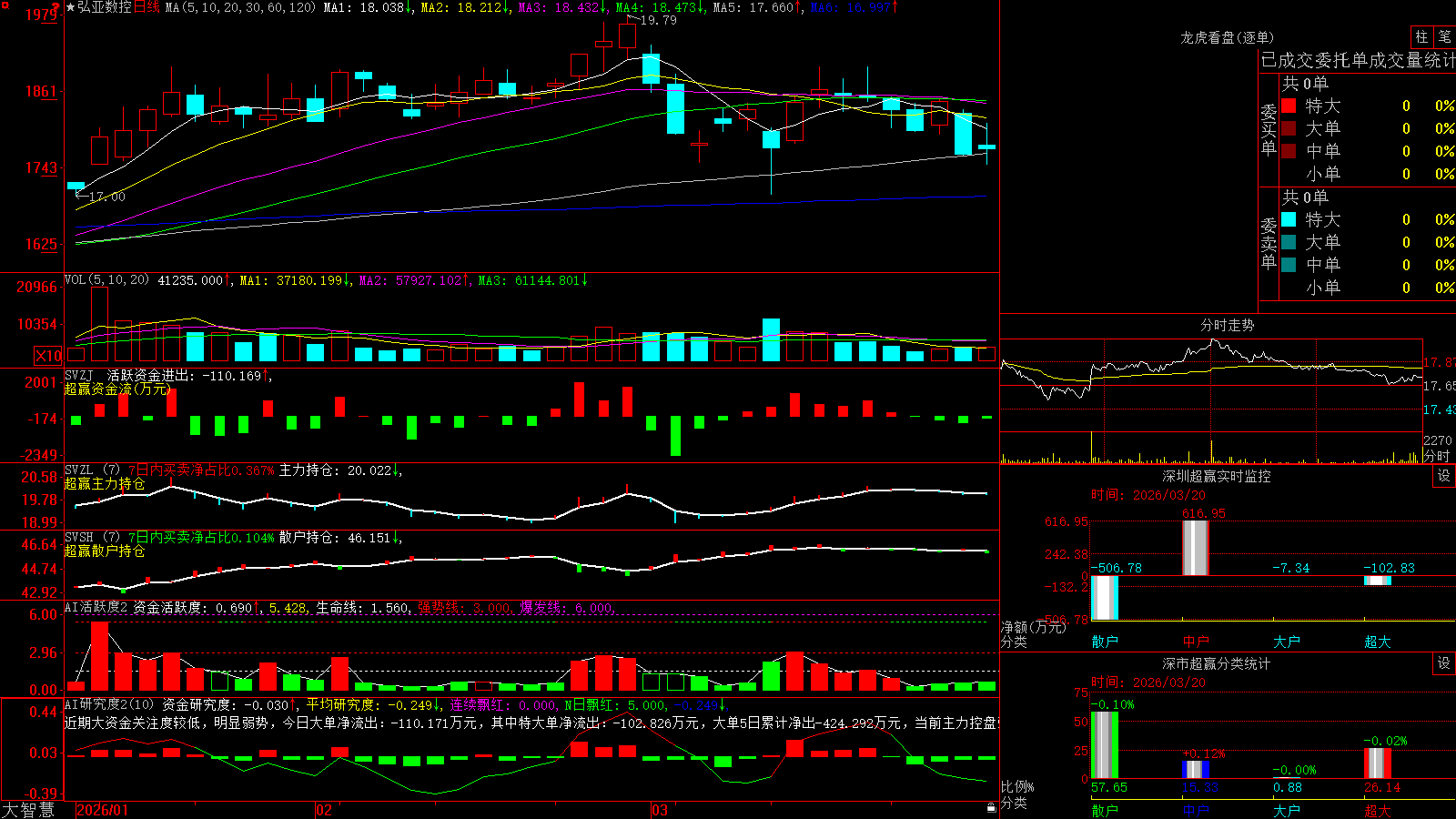This screenshot has width=1456, height=819.
Task: Click teal 中单 sell-order color swatch
Action: pyautogui.click(x=1289, y=265)
